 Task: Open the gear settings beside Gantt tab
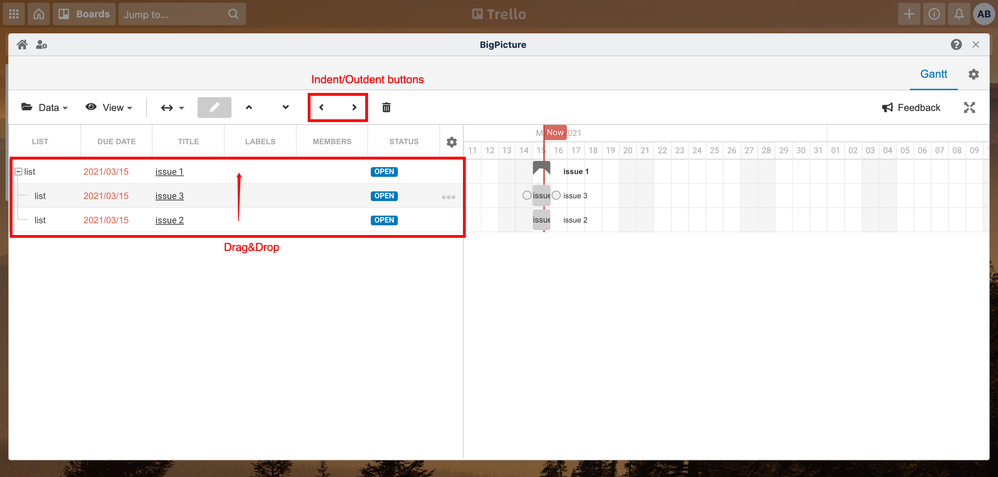tap(973, 75)
